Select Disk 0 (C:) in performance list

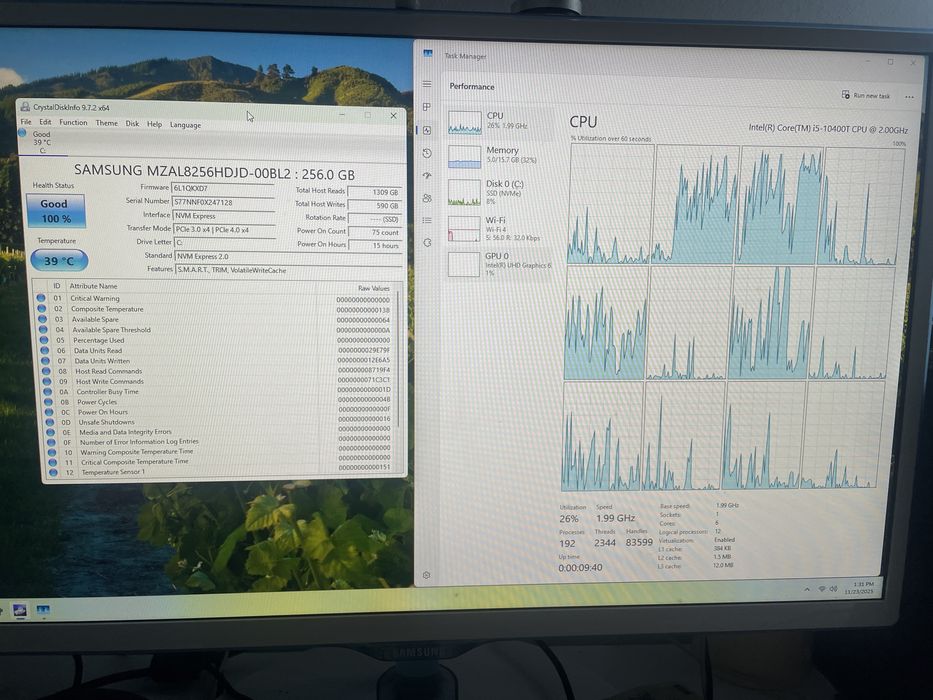(500, 191)
